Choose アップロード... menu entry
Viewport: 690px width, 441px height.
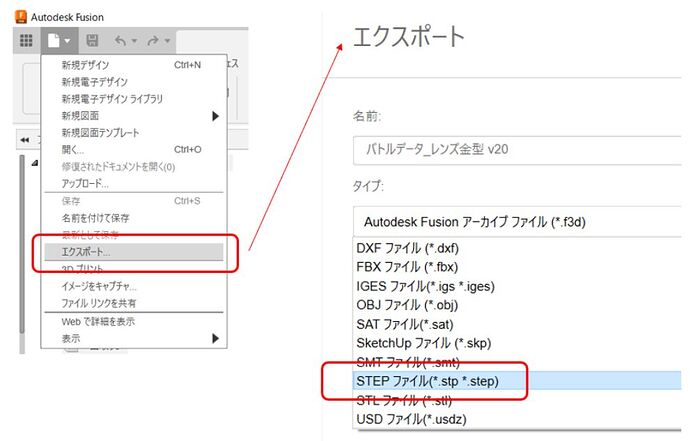(x=134, y=183)
